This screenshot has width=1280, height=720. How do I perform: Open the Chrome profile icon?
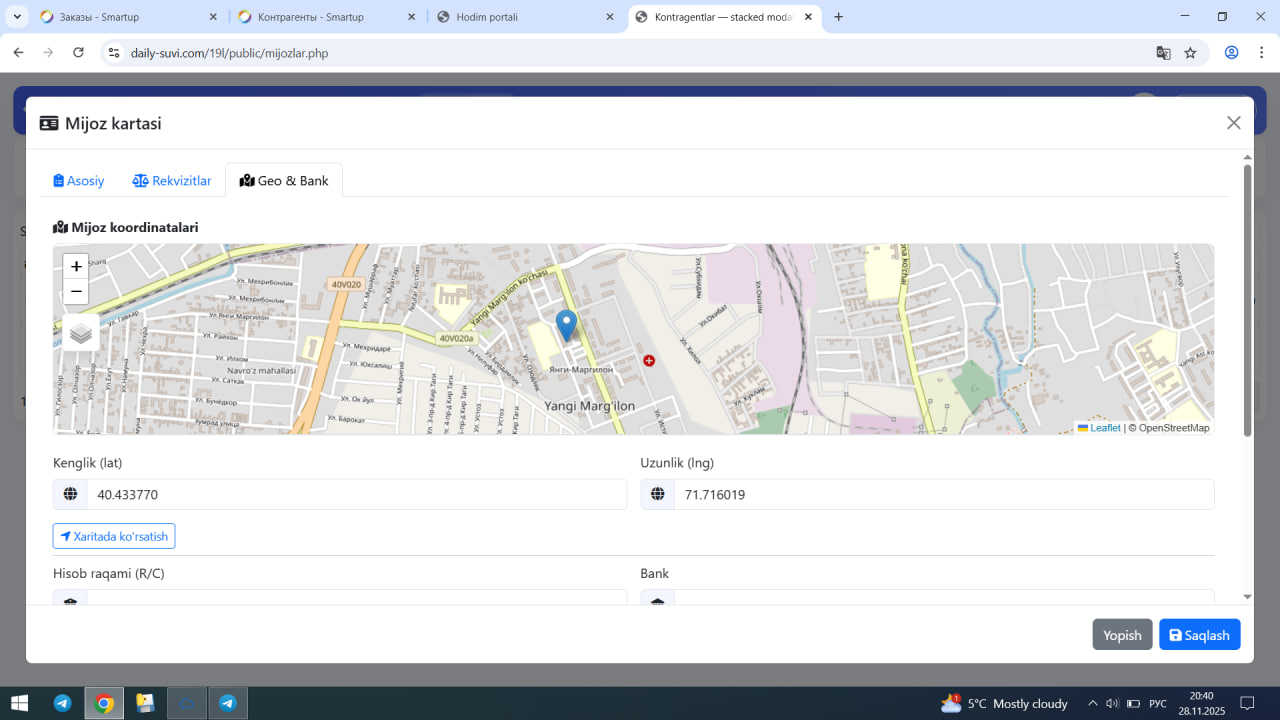point(1232,53)
